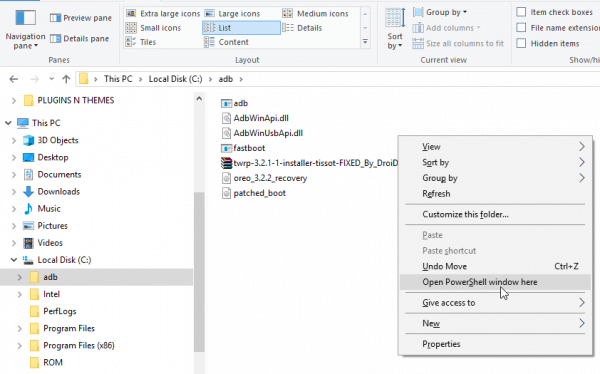Select the fastboot application file
The height and width of the screenshot is (374, 600).
[243, 148]
